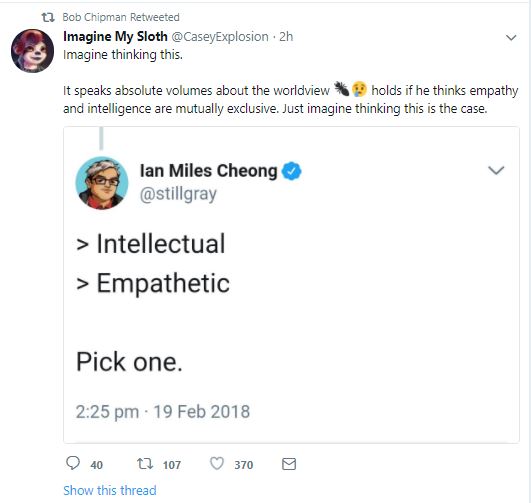Open the Bob Chipman Retweeted link
The height and width of the screenshot is (503, 531).
(x=121, y=17)
